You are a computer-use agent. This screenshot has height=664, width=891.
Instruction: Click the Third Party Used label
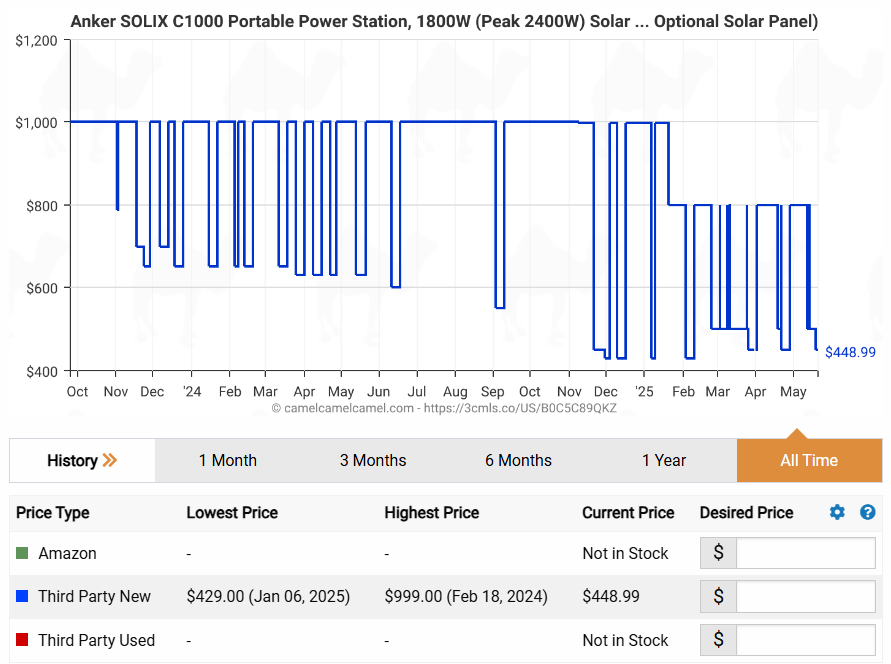pos(96,640)
